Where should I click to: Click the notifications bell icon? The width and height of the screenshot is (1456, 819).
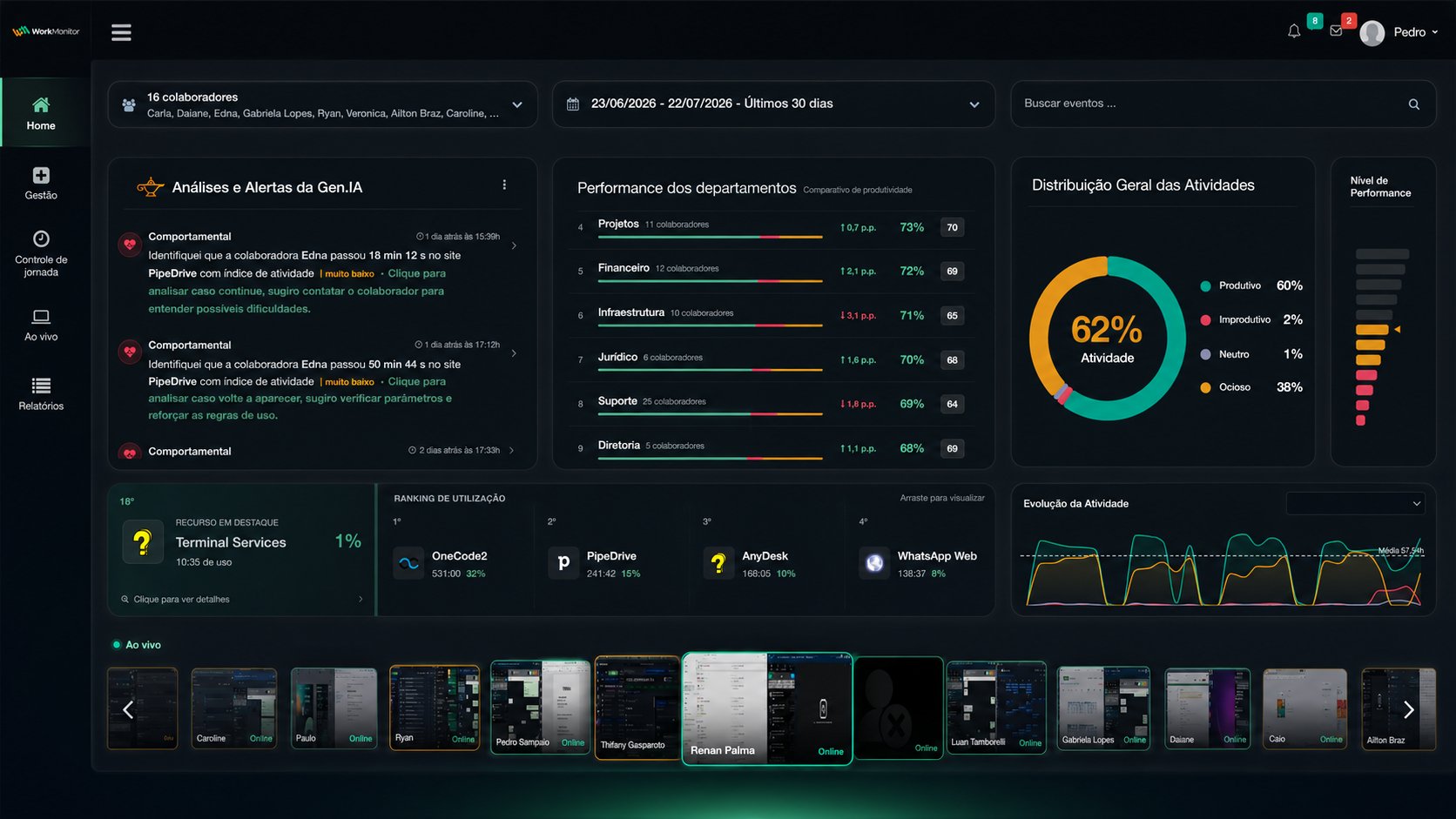(x=1294, y=31)
